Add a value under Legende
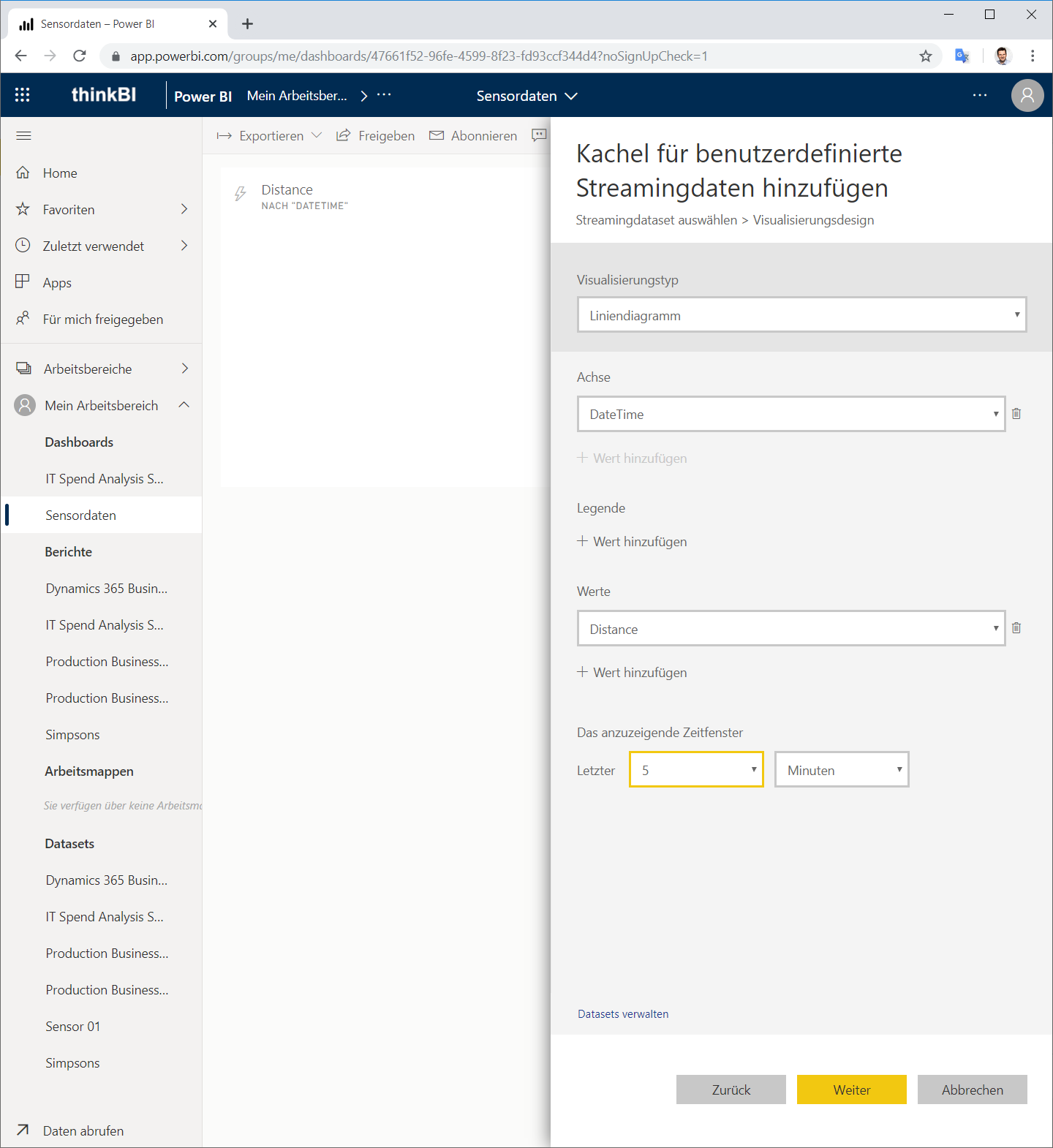 (x=633, y=541)
